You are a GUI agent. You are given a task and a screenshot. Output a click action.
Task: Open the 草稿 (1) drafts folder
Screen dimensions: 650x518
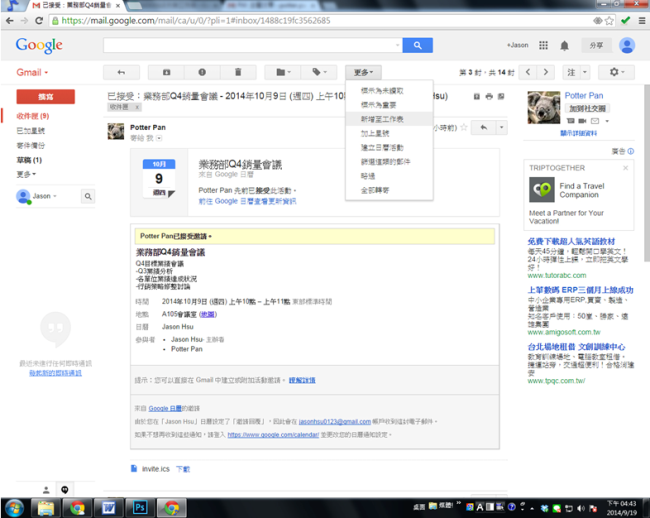pos(29,160)
